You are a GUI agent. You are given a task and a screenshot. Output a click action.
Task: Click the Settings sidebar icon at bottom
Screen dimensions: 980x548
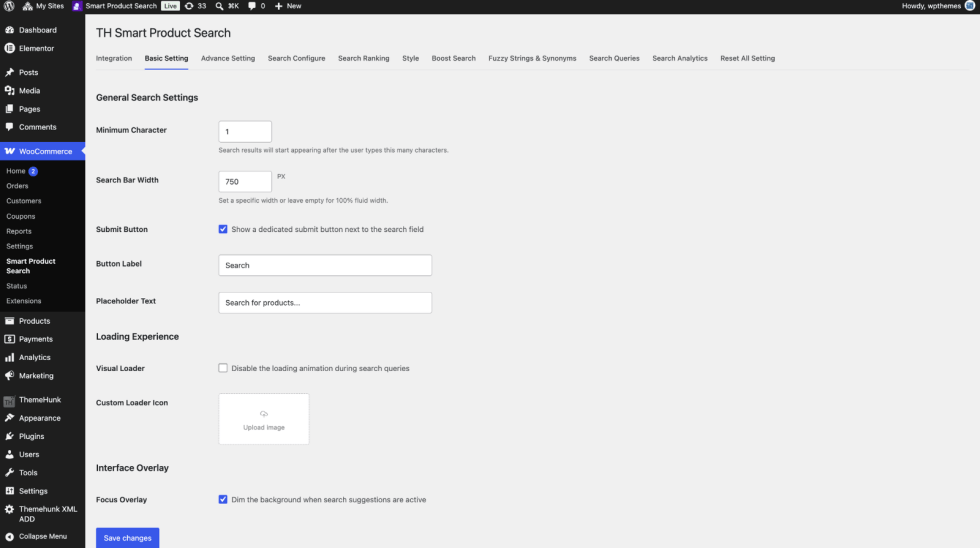[9, 491]
